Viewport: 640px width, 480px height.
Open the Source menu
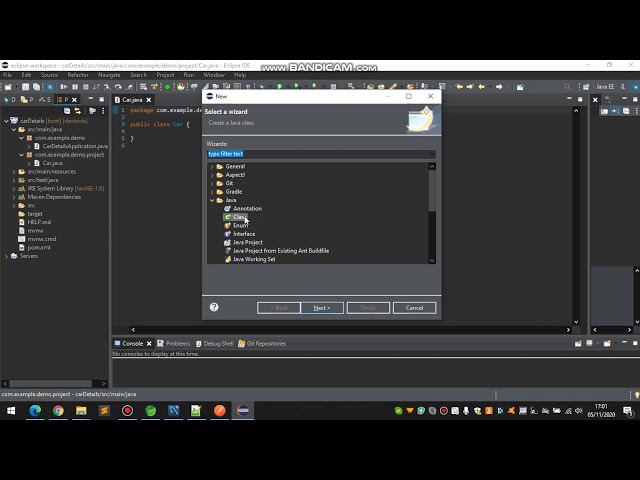tap(49, 75)
